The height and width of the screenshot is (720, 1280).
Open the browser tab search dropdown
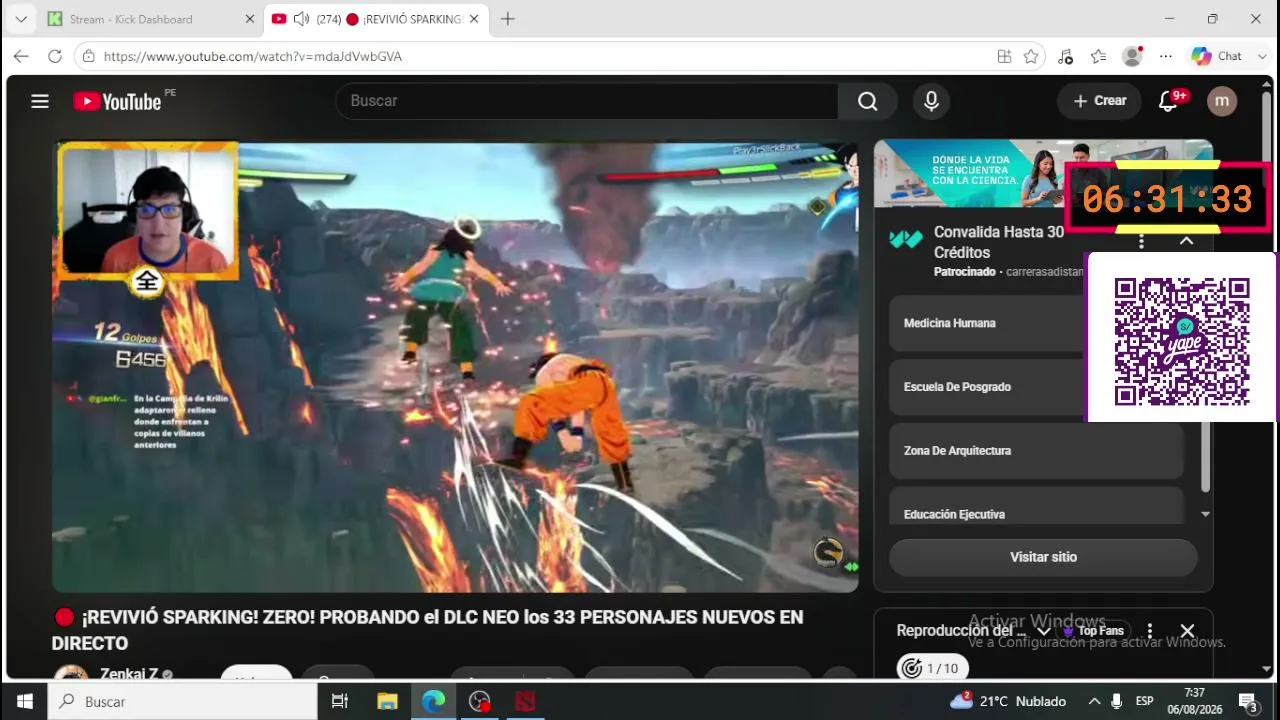(x=21, y=19)
